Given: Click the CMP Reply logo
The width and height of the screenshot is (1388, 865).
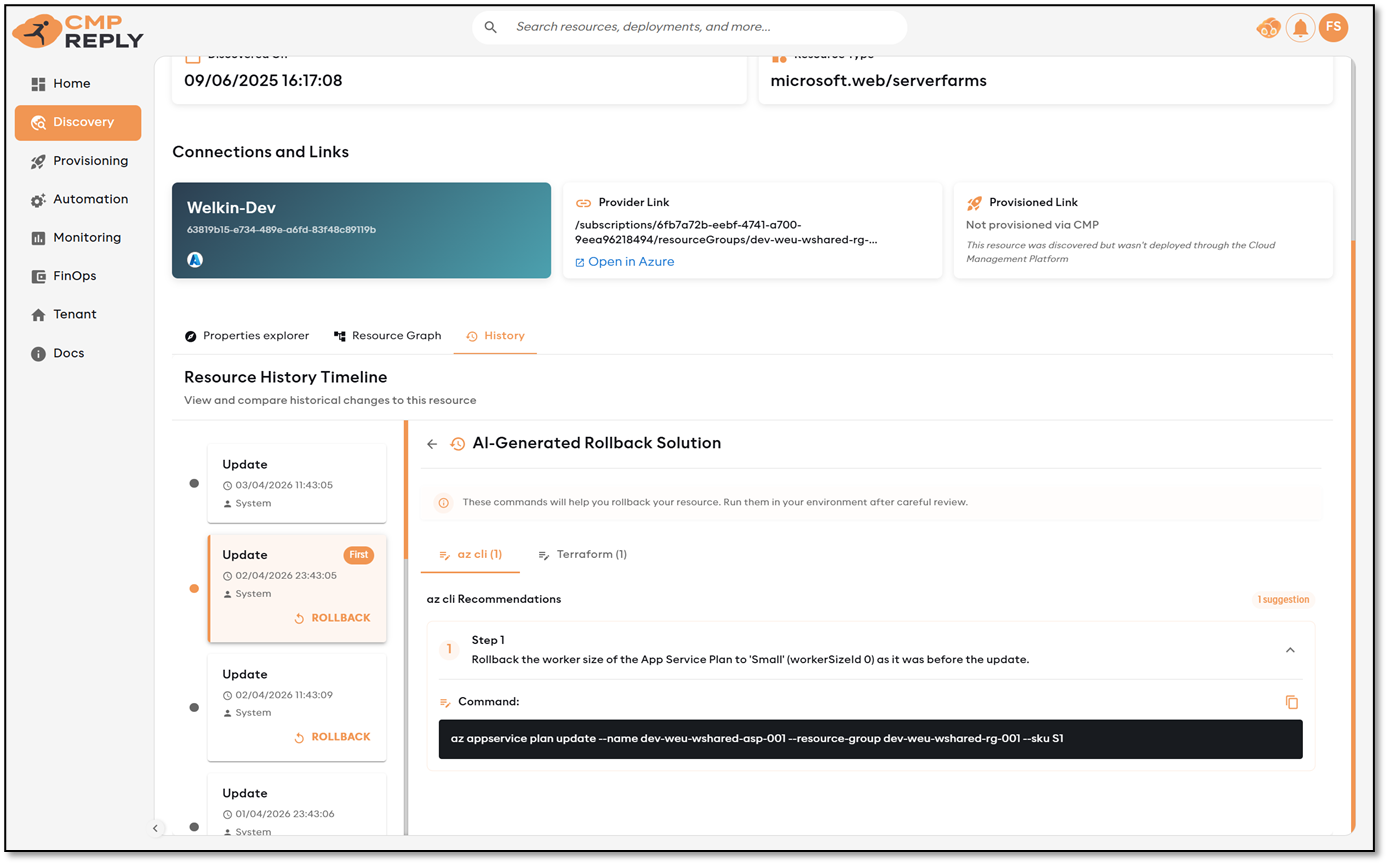Looking at the screenshot, I should click(78, 32).
